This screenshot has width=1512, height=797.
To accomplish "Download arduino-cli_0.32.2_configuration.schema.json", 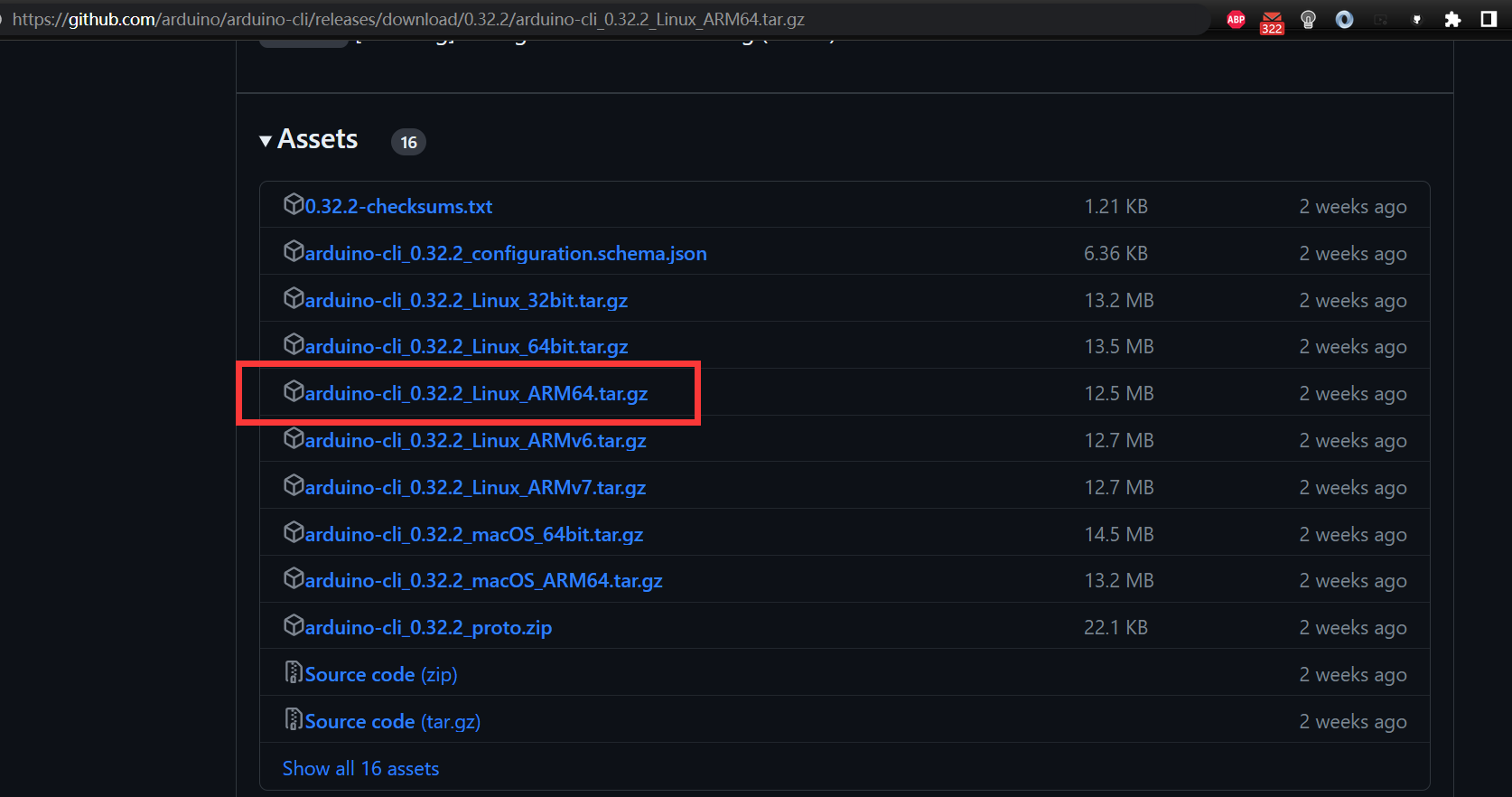I will coord(506,254).
